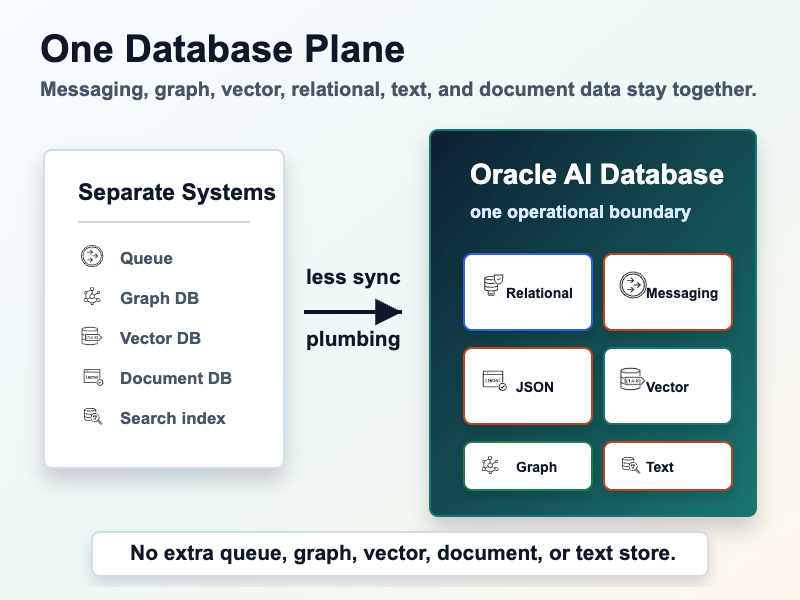Click the 'Queue' label
The width and height of the screenshot is (800, 600).
pyautogui.click(x=146, y=258)
